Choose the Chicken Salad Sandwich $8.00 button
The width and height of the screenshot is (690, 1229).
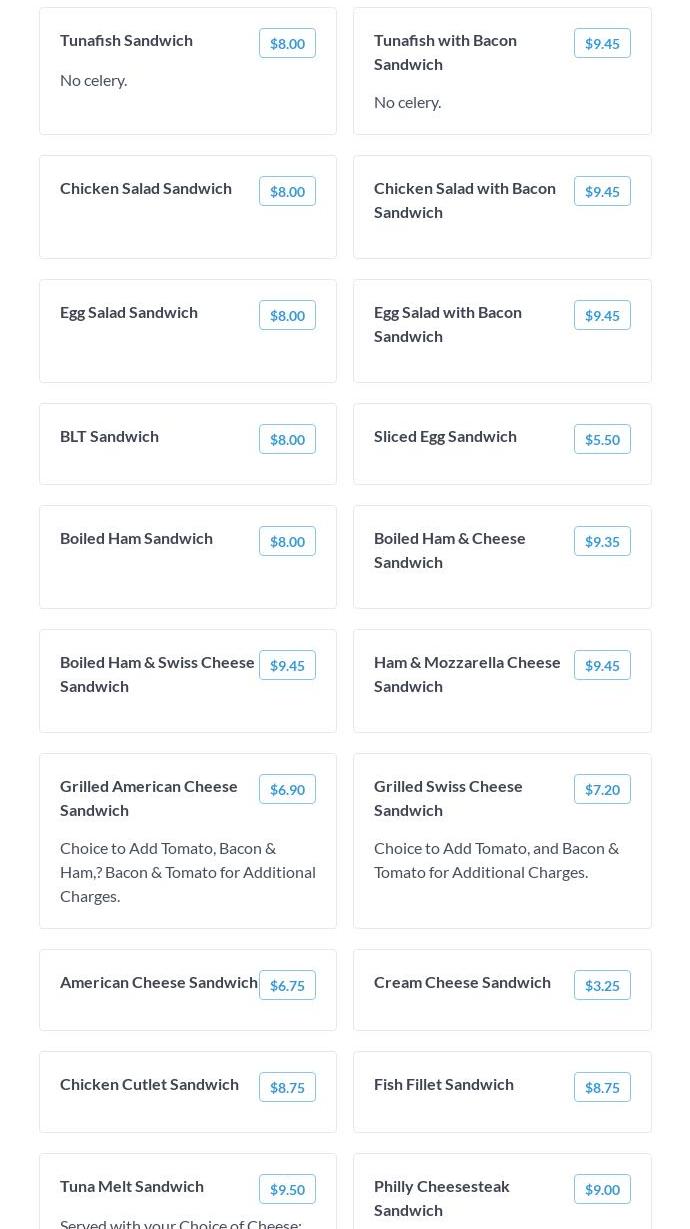[287, 191]
